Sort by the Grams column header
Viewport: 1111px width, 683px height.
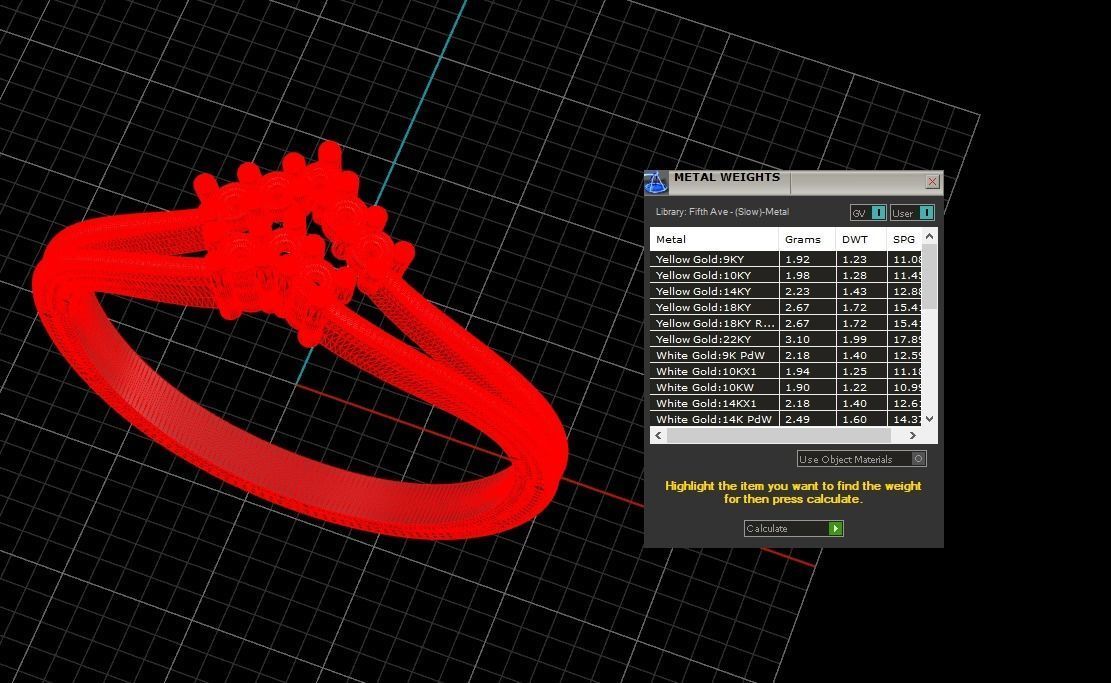(x=807, y=239)
